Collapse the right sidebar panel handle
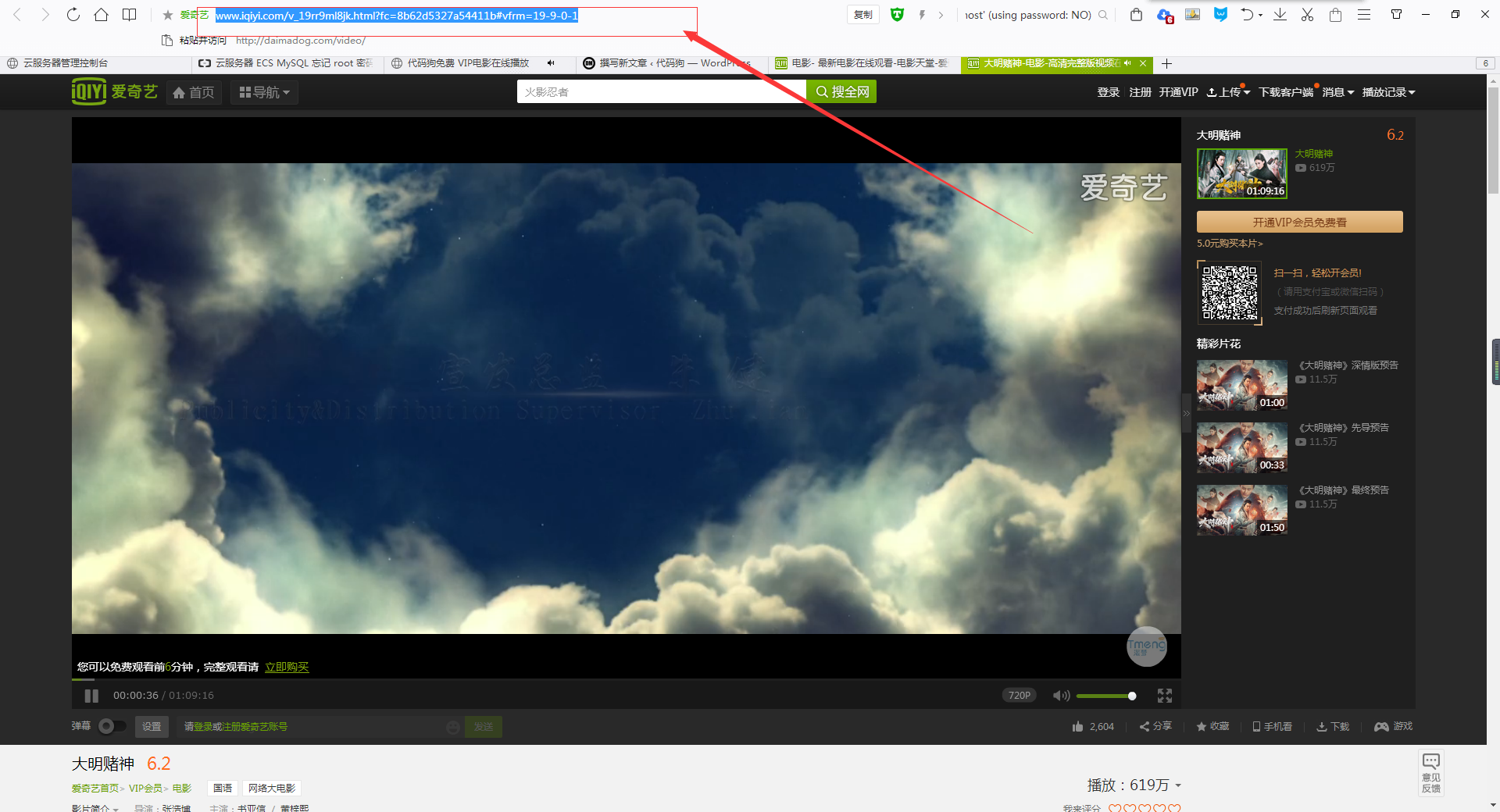This screenshot has height=812, width=1500. tap(1186, 414)
